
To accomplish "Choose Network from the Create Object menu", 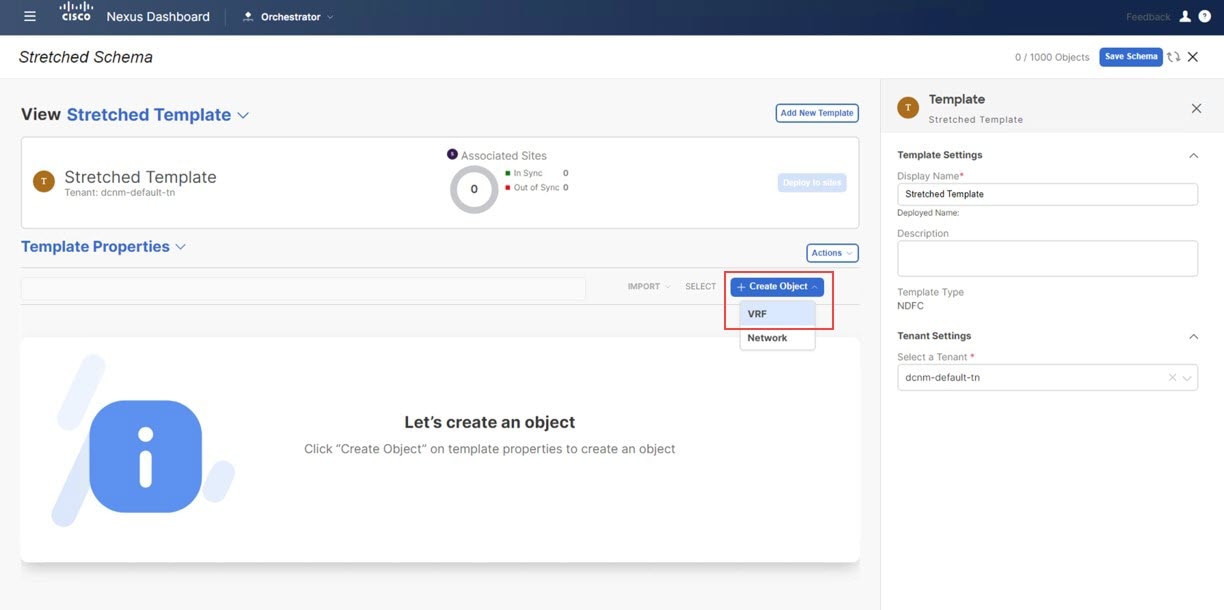I will 777,338.
